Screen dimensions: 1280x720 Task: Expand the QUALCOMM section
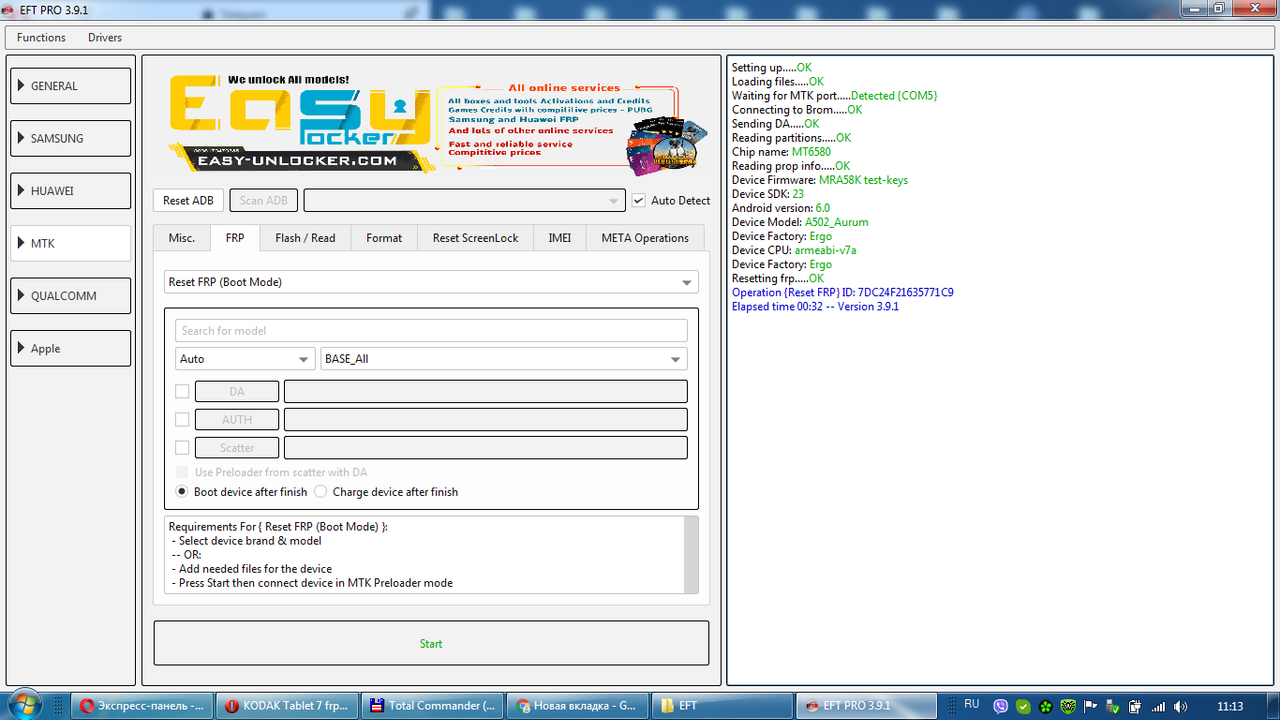coord(70,296)
